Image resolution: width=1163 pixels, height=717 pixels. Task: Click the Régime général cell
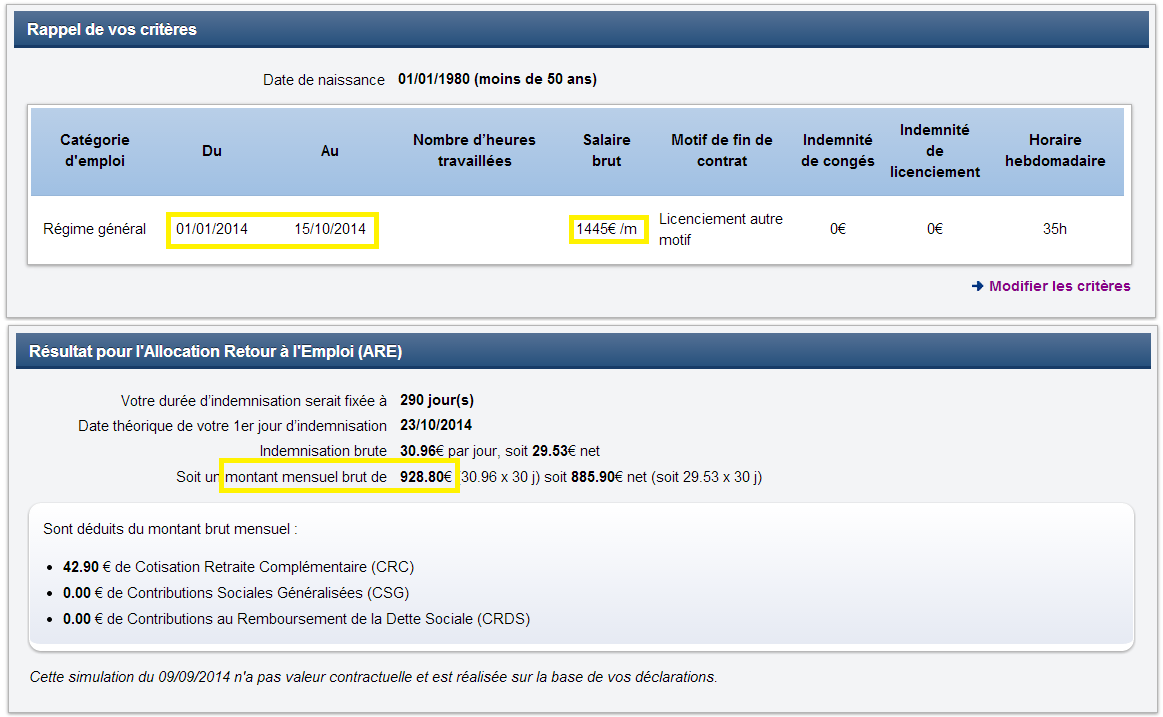(95, 229)
